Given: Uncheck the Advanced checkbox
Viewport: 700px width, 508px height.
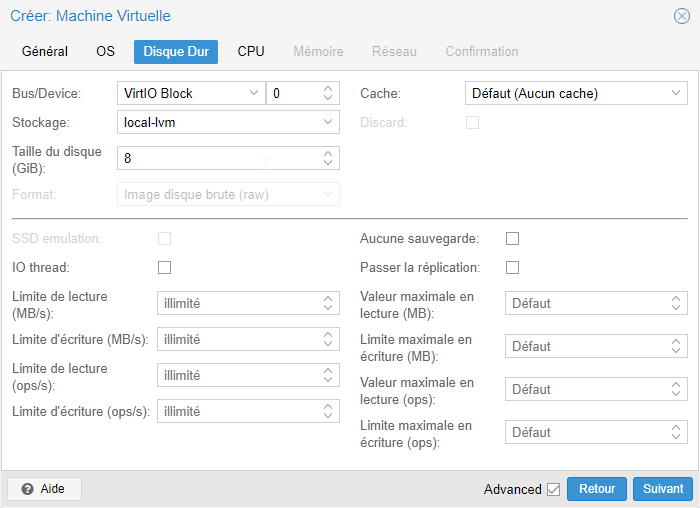Looking at the screenshot, I should click(x=553, y=489).
